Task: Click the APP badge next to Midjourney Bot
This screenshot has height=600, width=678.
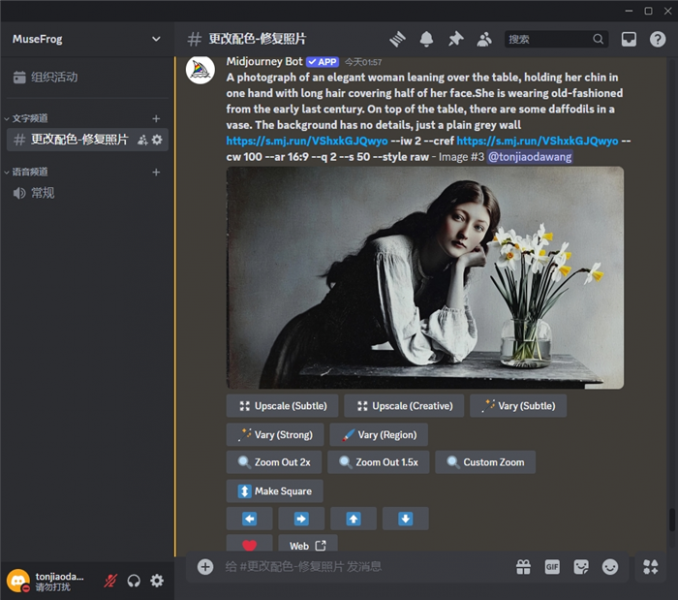Action: tap(322, 62)
